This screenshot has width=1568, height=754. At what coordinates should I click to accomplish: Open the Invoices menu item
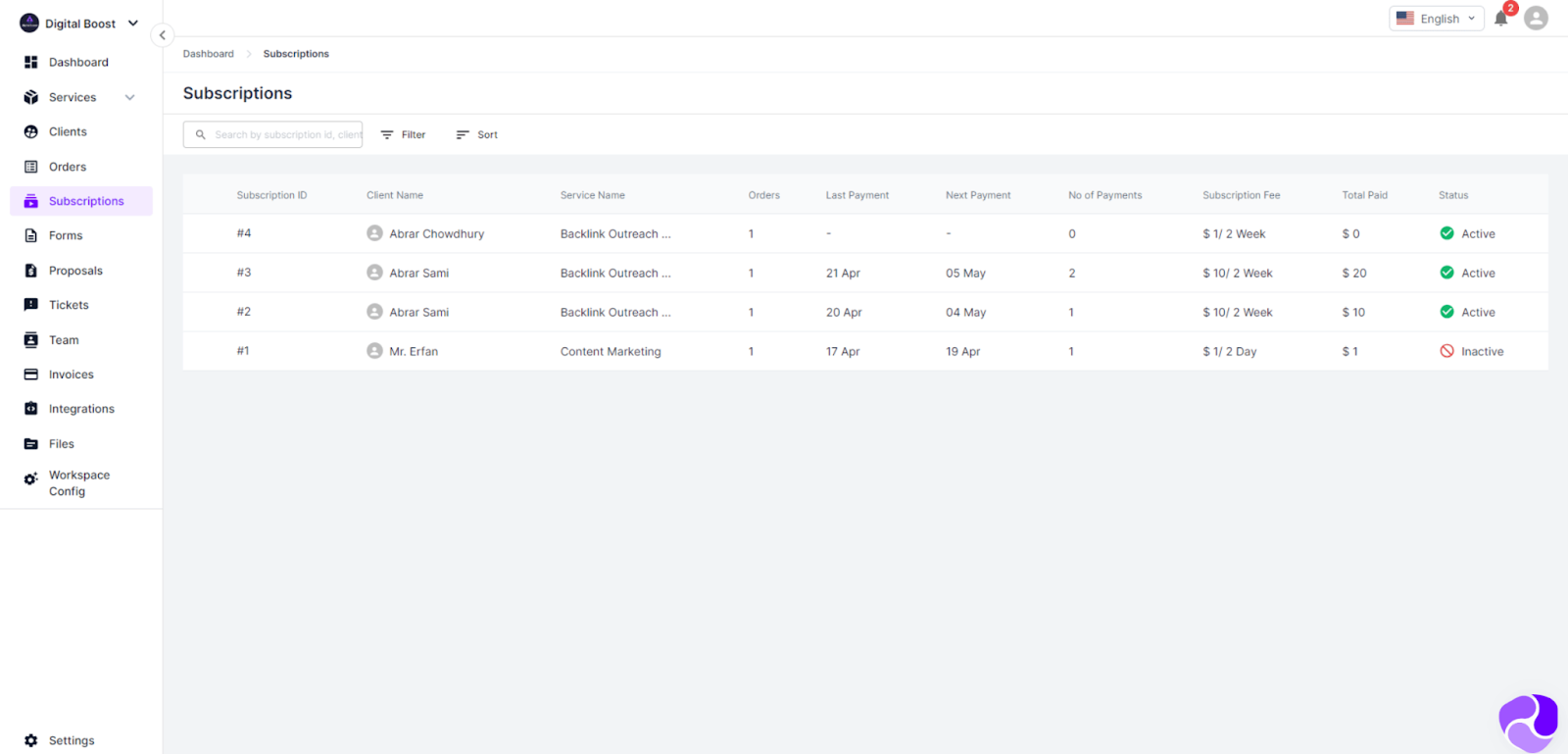click(72, 375)
